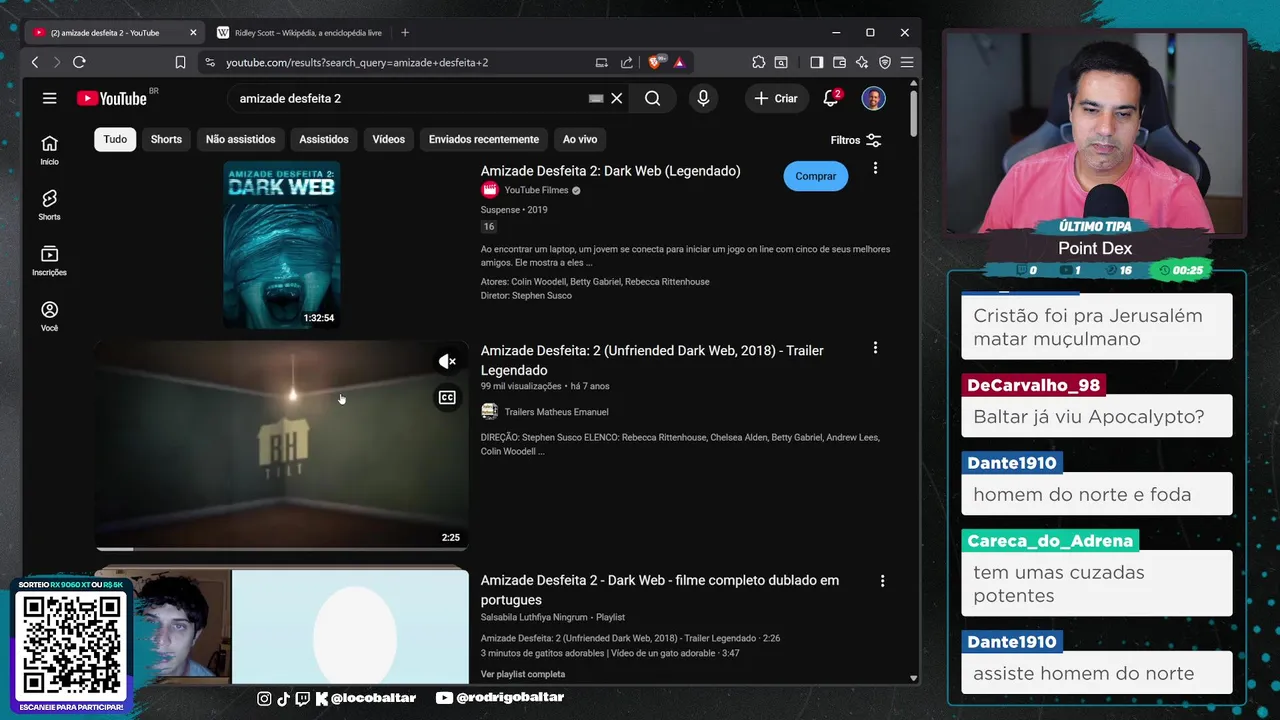Open the Dark Web movie poster thumbnail

(281, 245)
